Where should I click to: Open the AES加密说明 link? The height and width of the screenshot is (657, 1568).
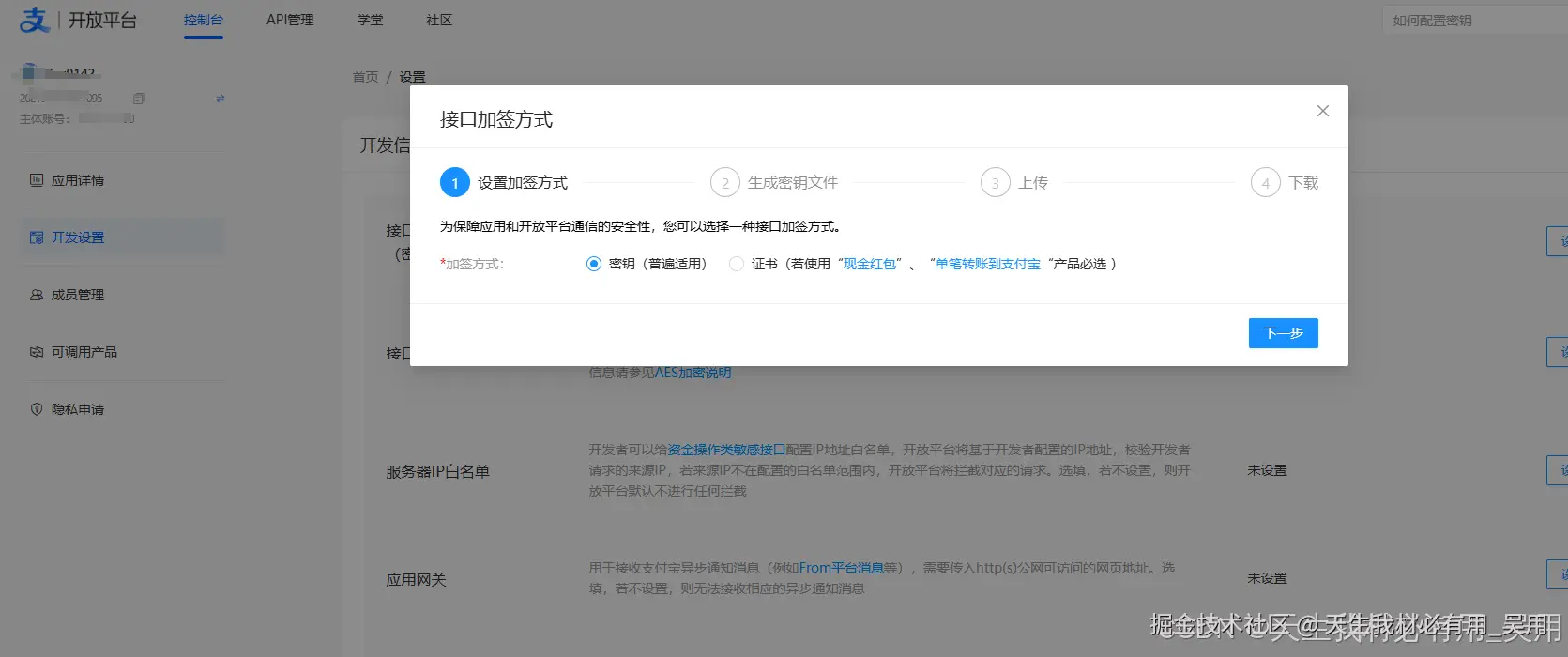tap(693, 373)
